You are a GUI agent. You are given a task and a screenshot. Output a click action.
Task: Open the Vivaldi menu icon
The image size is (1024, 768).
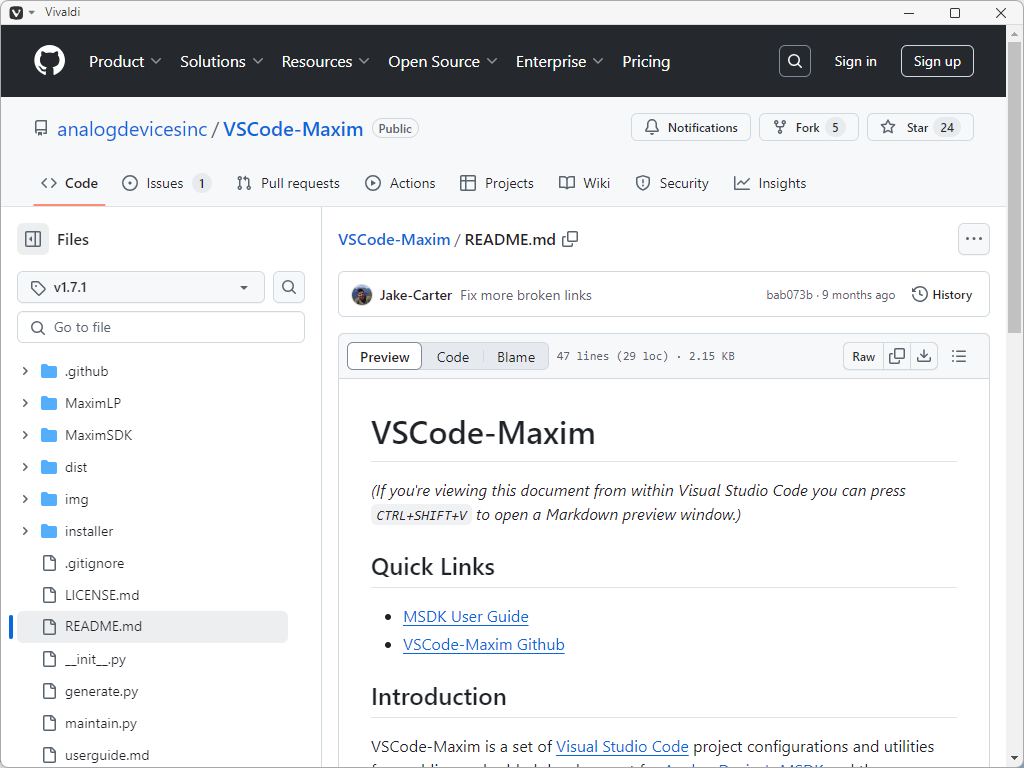click(x=16, y=12)
